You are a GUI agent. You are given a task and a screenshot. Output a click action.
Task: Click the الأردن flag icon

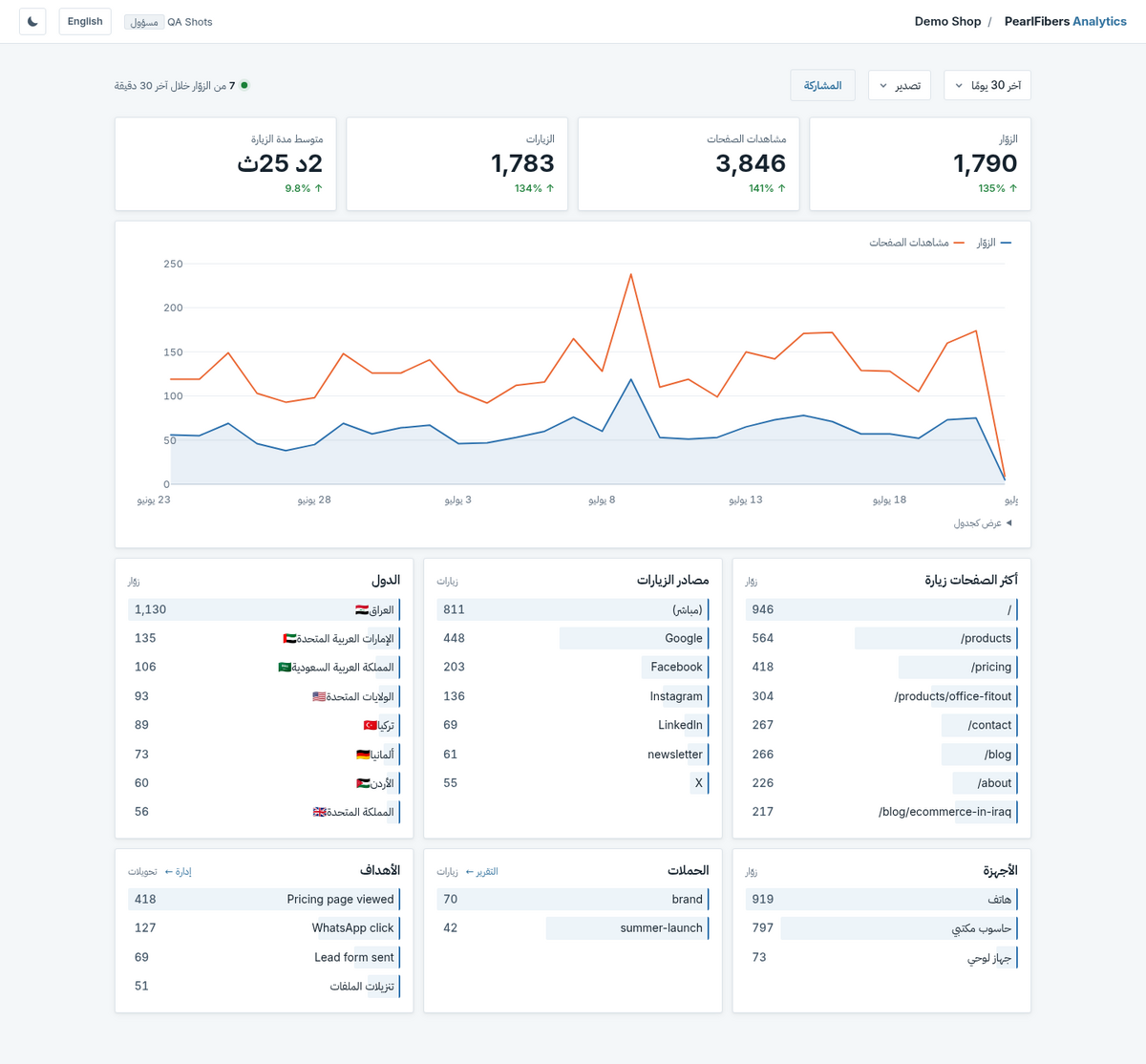[363, 783]
